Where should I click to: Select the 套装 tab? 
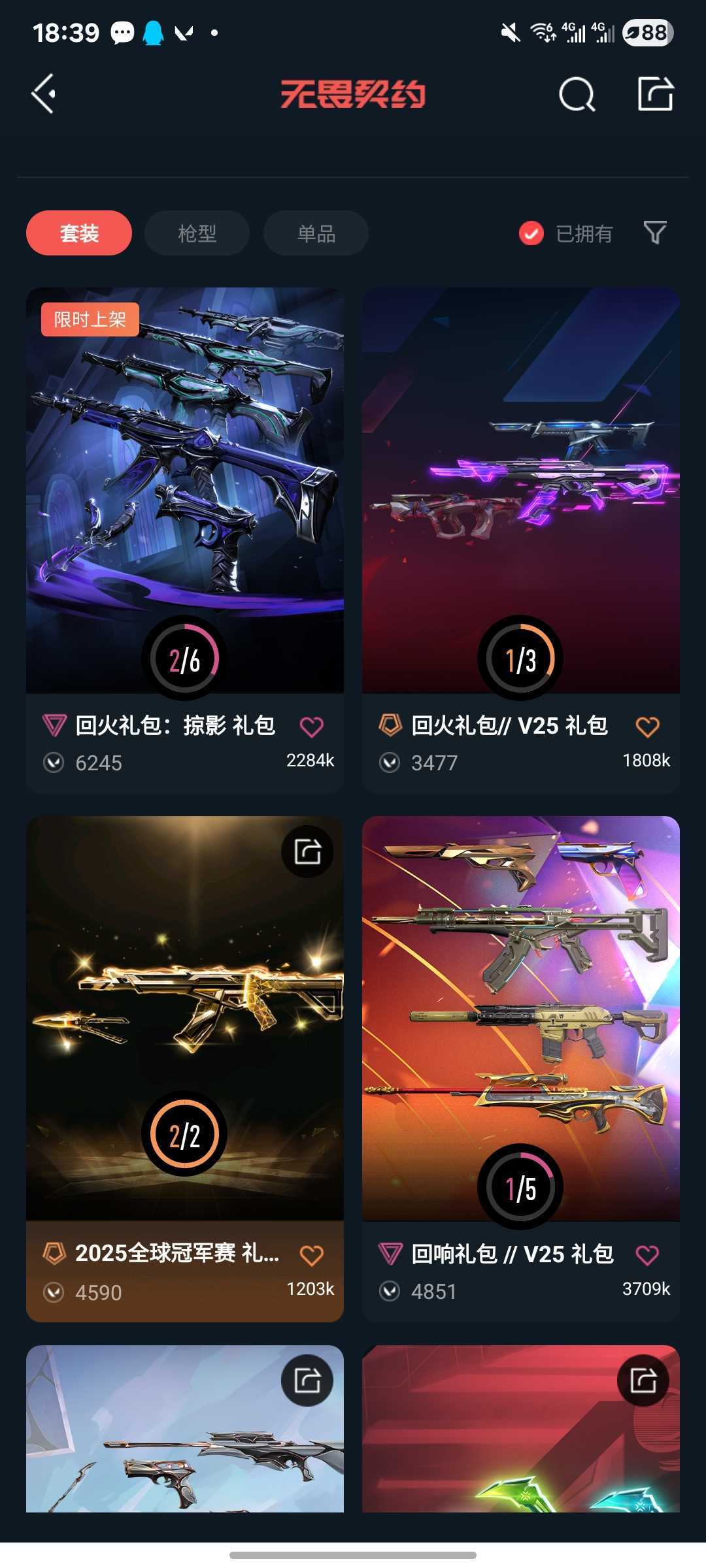[79, 233]
